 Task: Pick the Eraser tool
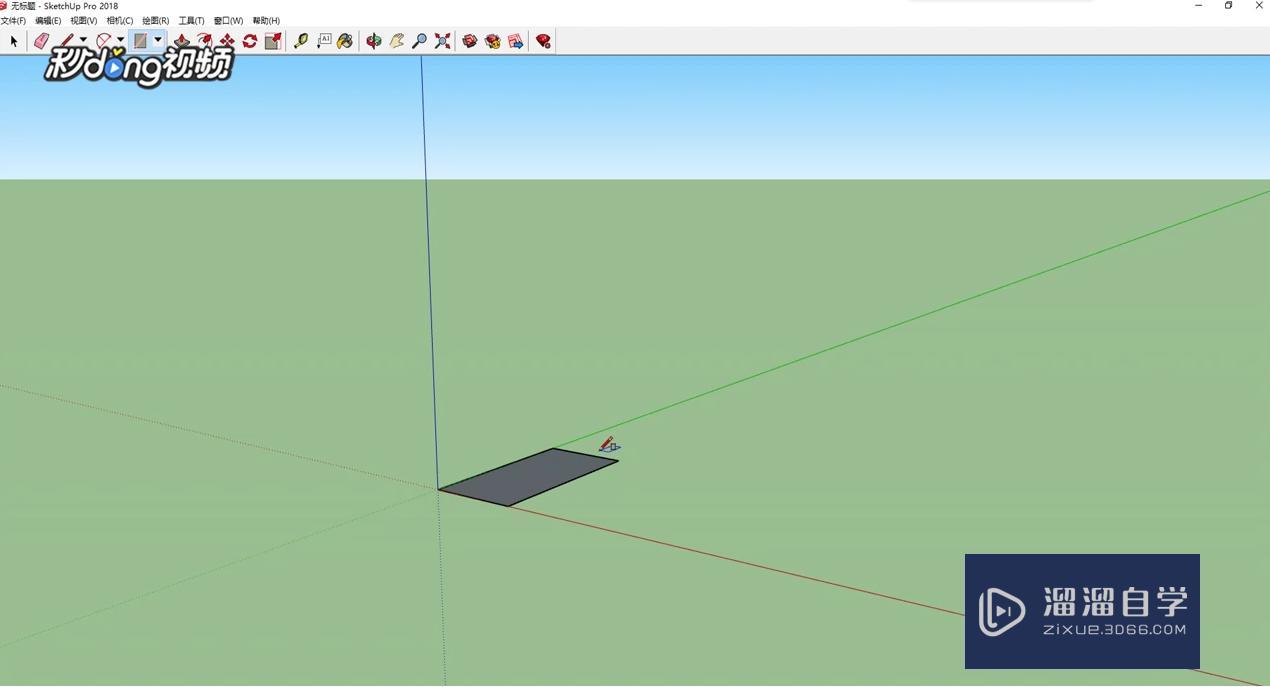coord(41,41)
